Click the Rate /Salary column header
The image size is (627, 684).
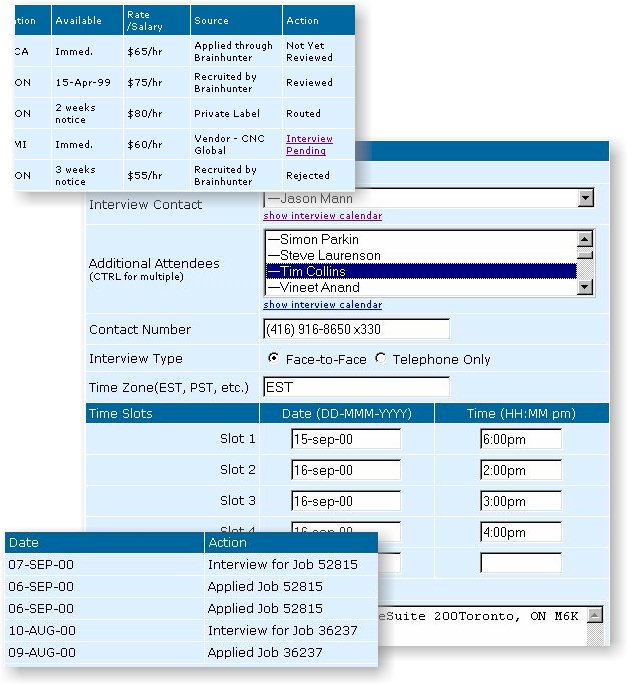click(157, 20)
